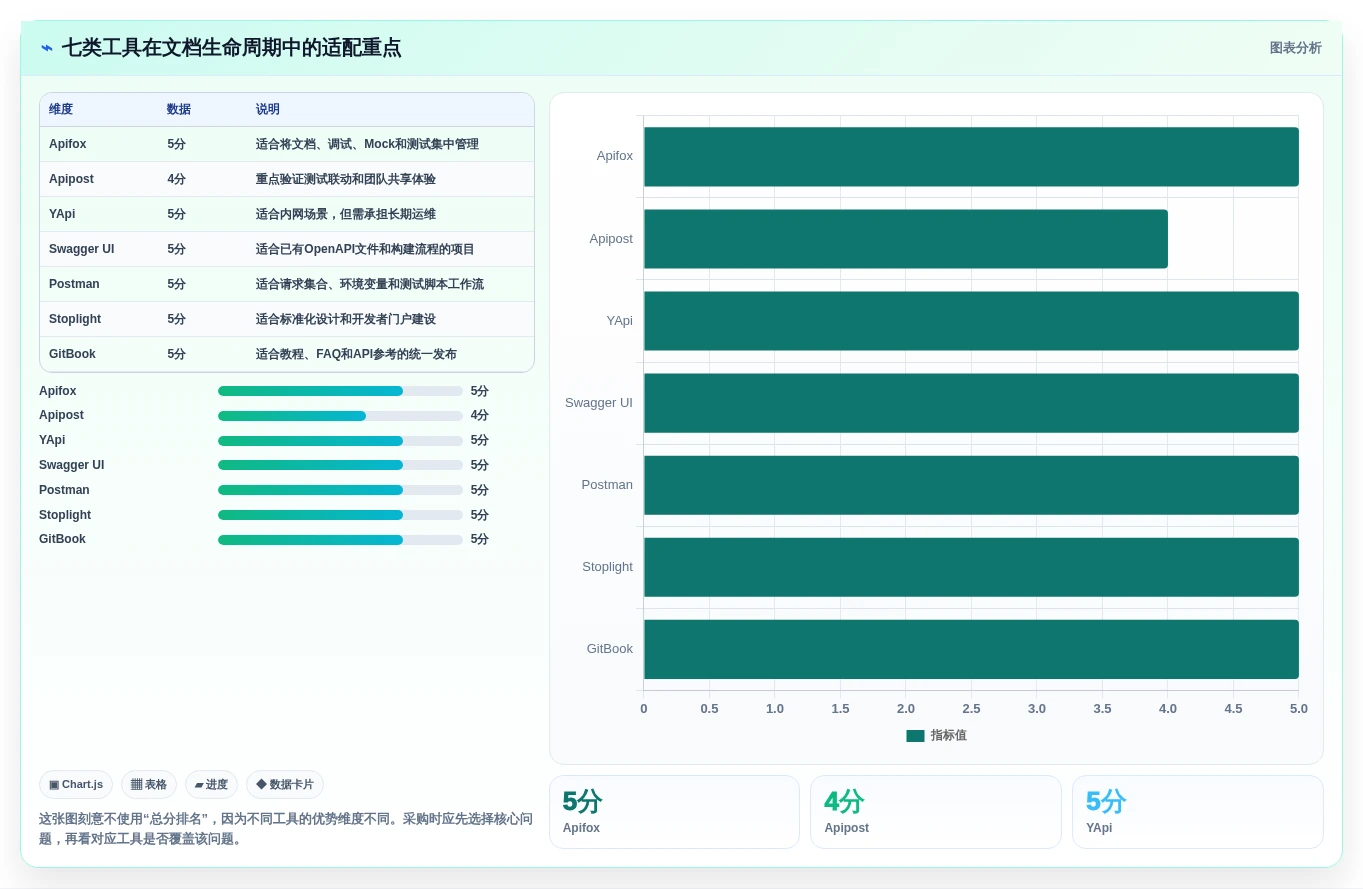Click the page title 七类工具在文档生命周期中的适配重点
1363x889 pixels.
click(x=231, y=48)
